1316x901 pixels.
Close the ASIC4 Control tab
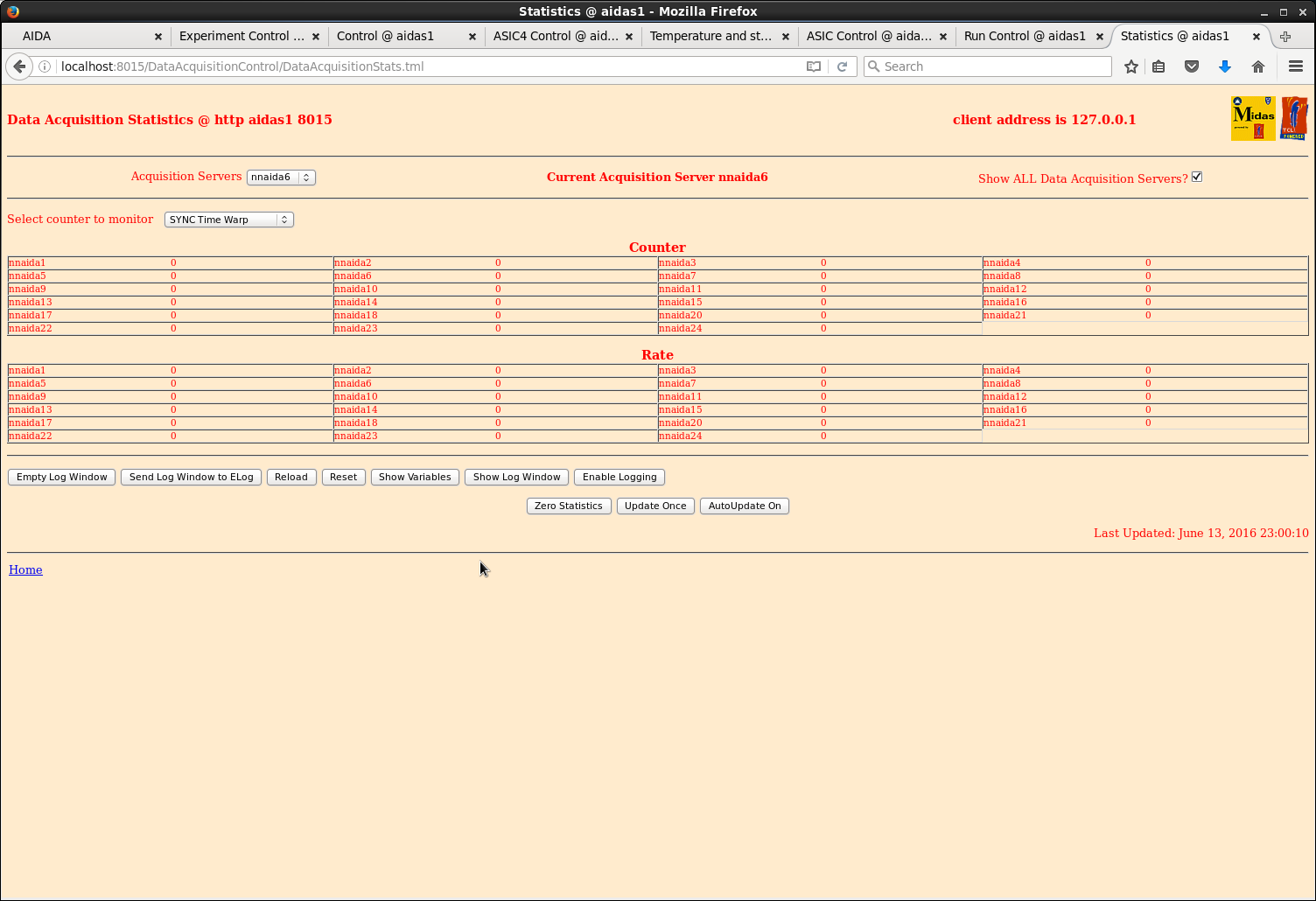click(x=629, y=37)
